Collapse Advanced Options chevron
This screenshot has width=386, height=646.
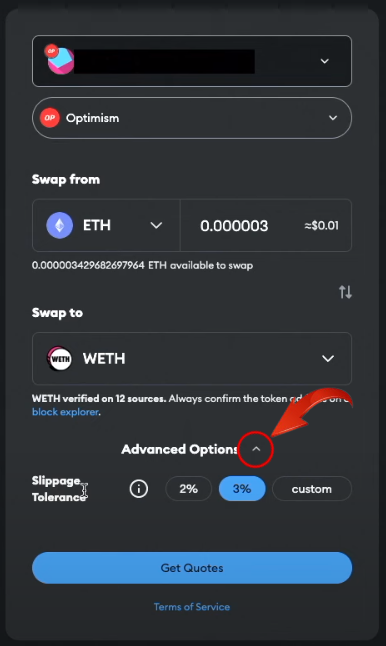256,449
